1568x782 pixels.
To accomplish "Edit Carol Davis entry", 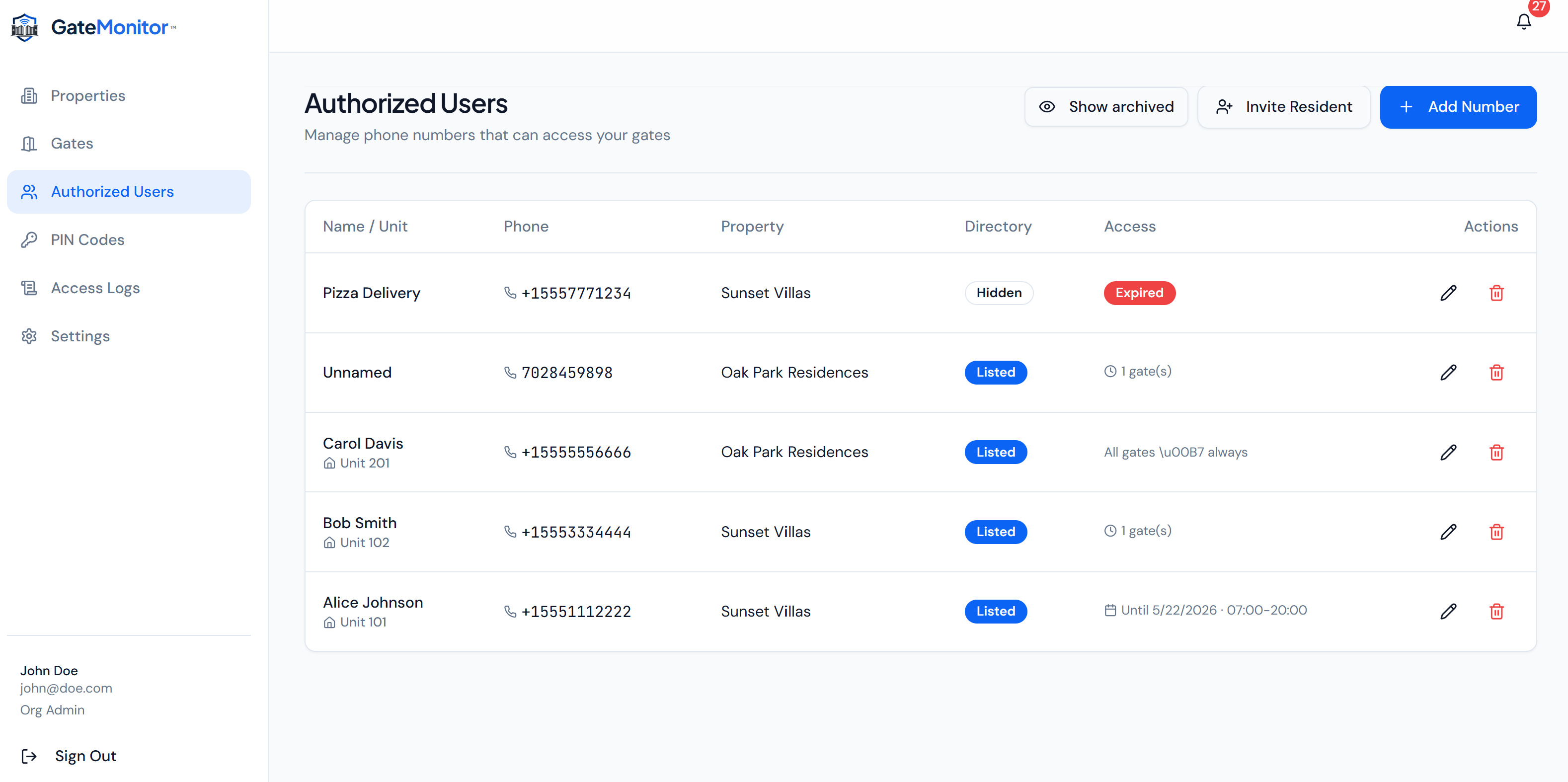I will 1448,452.
